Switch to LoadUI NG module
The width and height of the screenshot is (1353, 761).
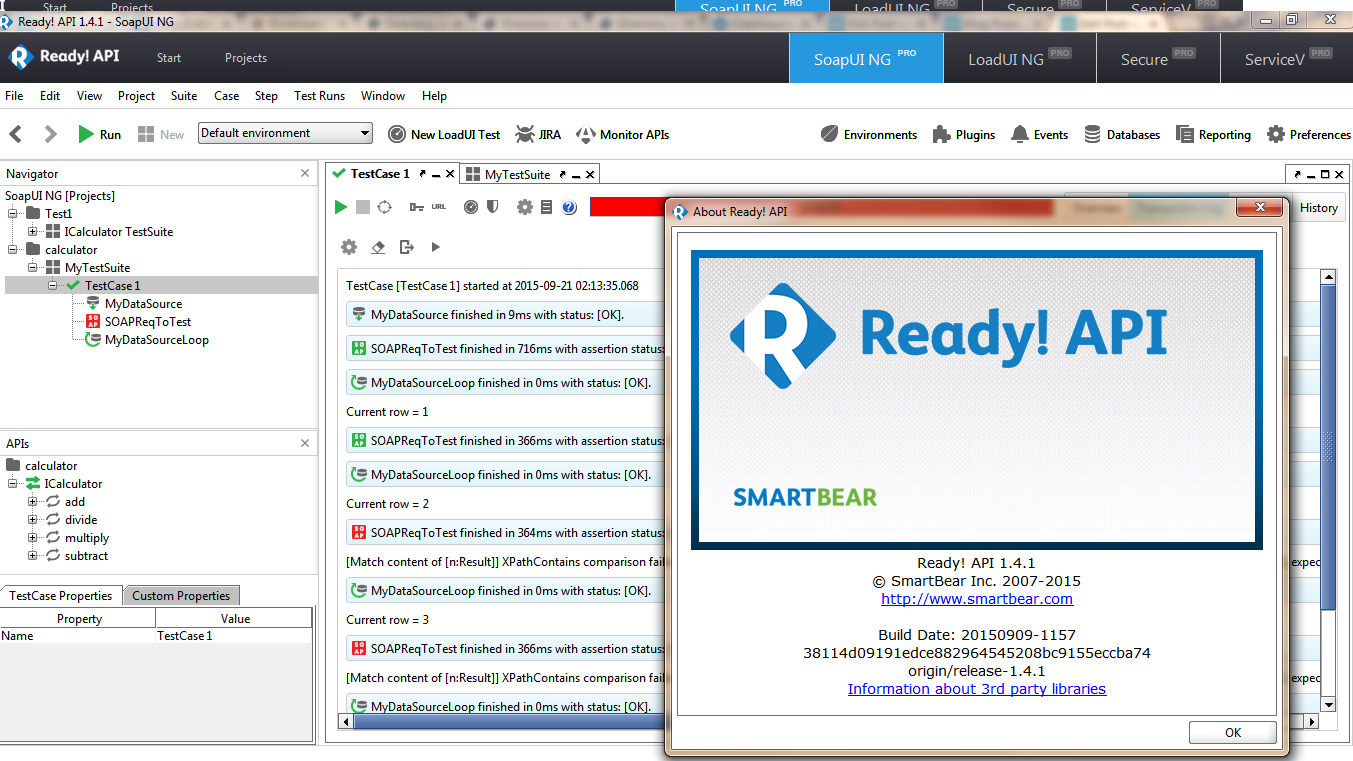[1019, 58]
